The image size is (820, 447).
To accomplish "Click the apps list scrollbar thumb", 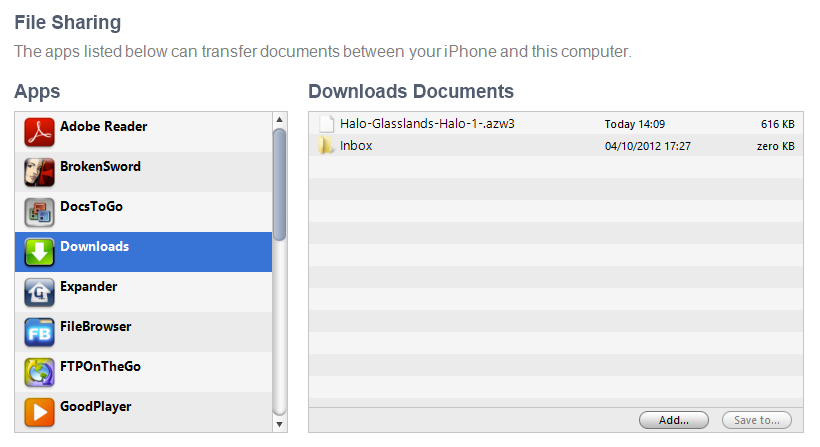I will [280, 185].
